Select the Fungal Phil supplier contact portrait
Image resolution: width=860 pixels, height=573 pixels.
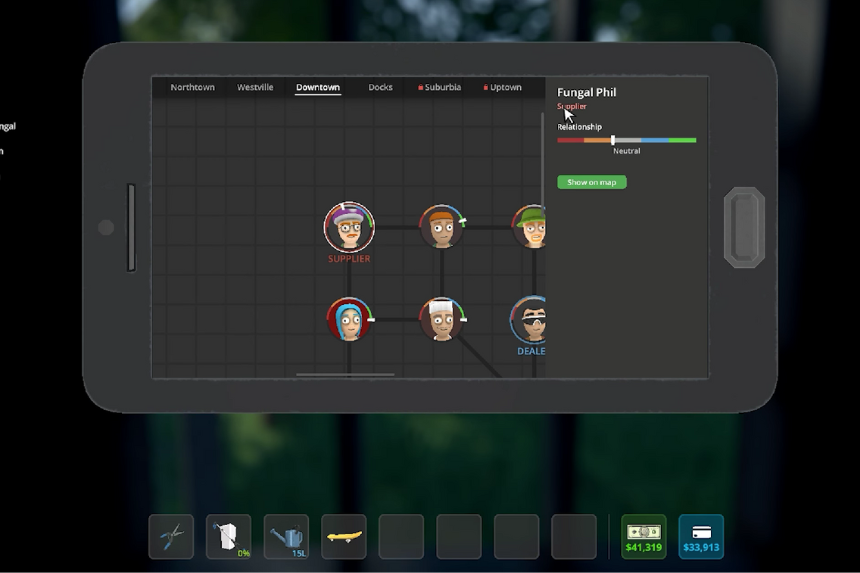[349, 227]
